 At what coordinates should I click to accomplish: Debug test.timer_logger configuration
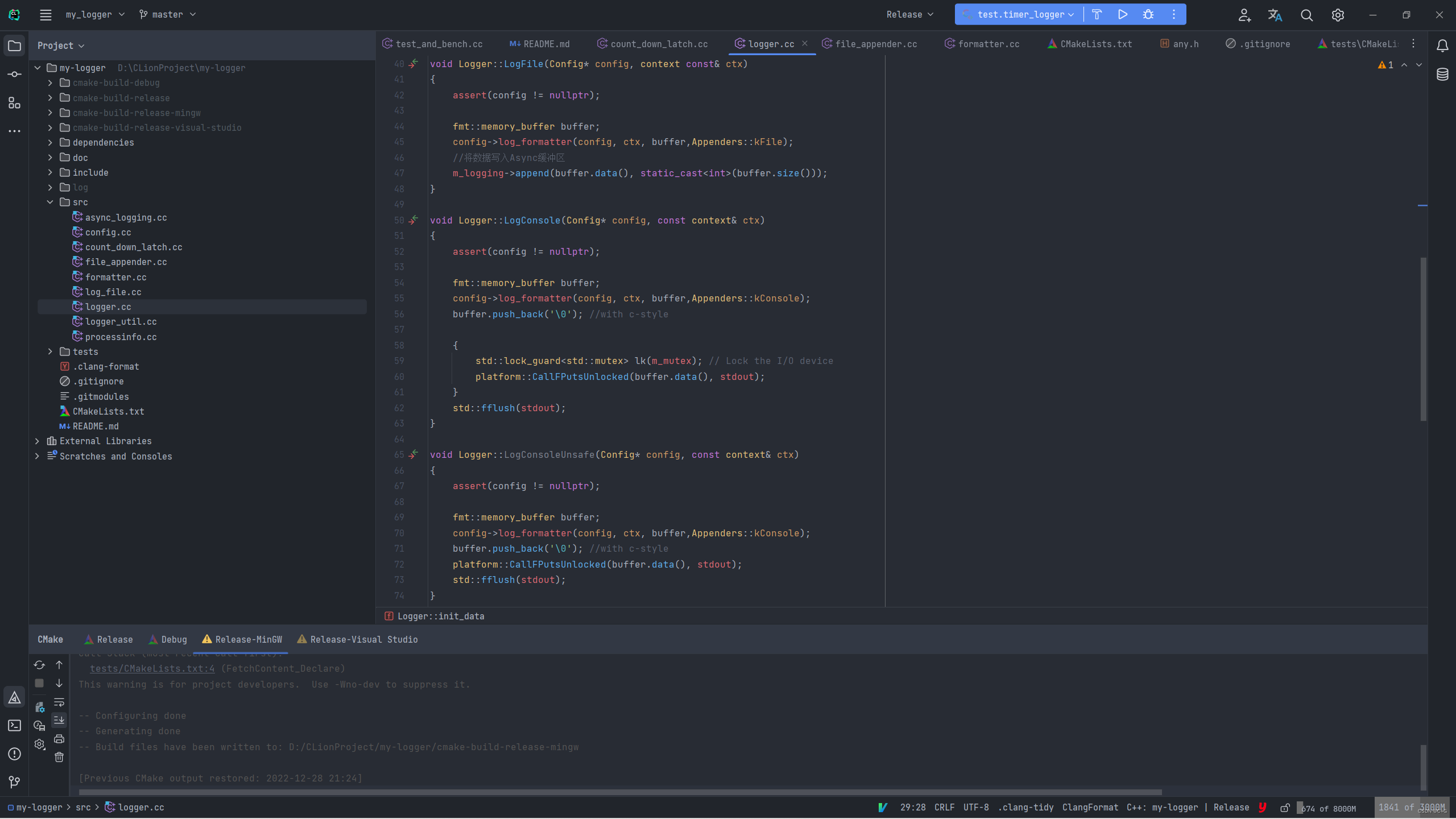click(x=1148, y=15)
